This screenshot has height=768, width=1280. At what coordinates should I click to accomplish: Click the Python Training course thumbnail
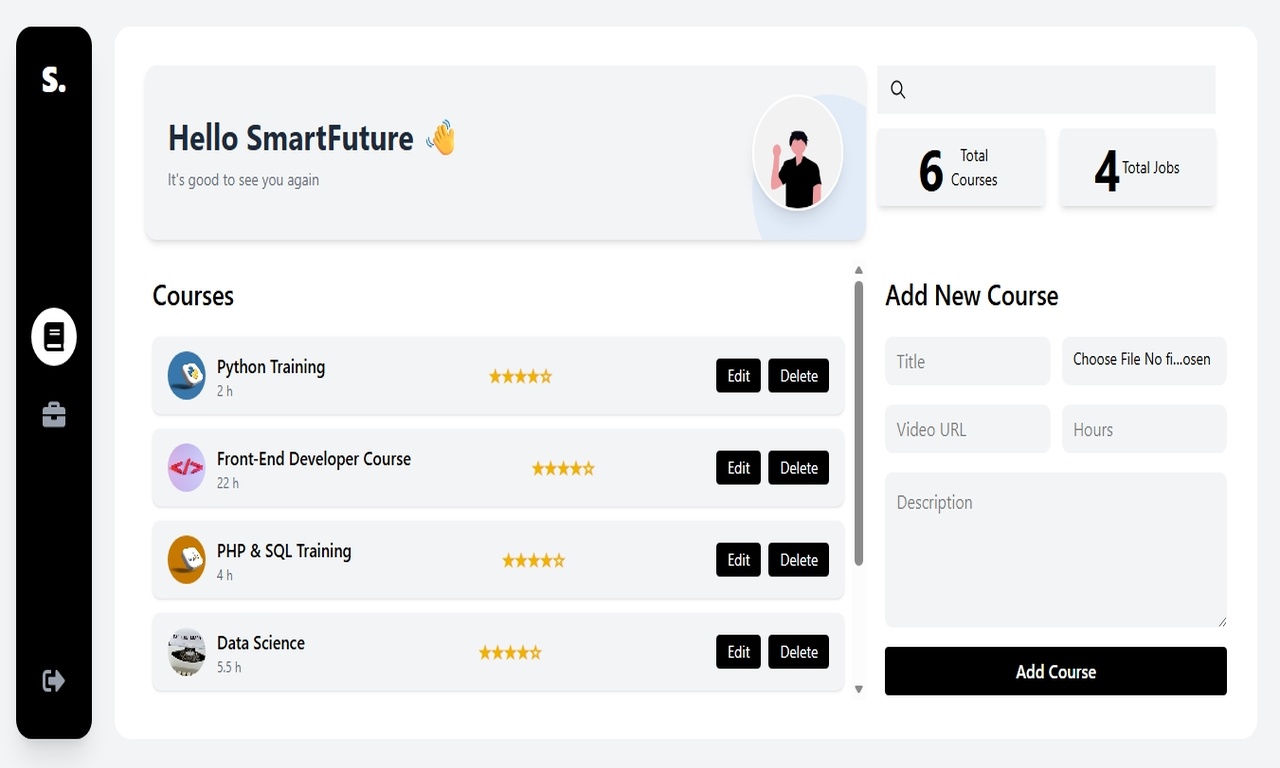pos(187,376)
